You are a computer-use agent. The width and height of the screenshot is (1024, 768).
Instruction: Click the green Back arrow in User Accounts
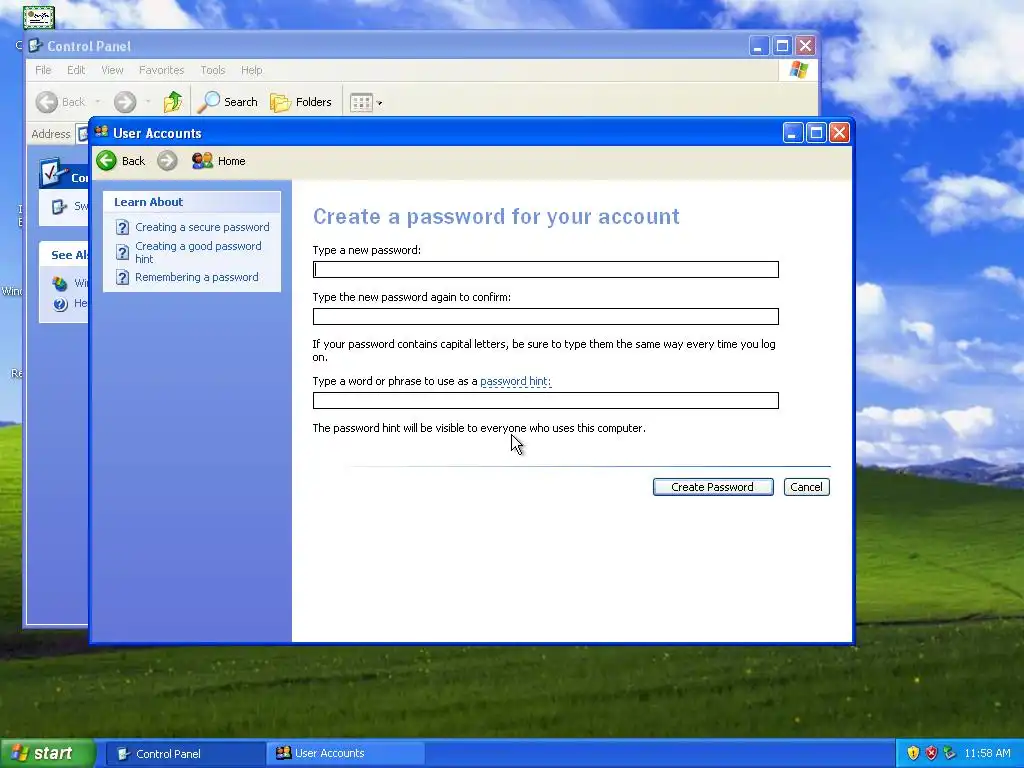pyautogui.click(x=106, y=161)
